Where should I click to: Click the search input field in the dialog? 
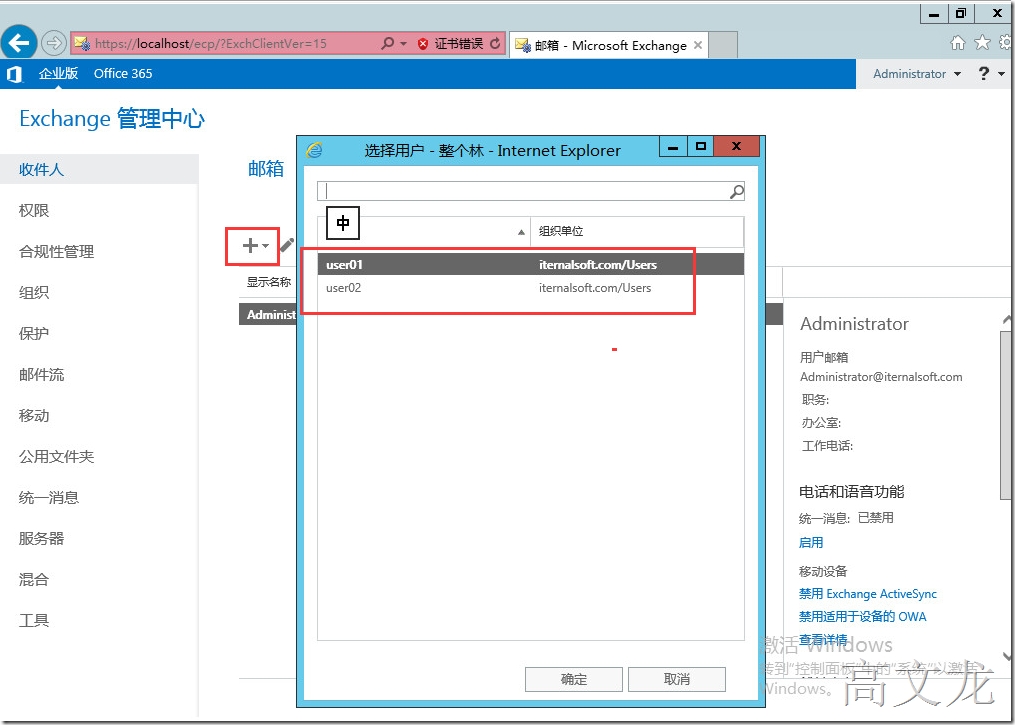click(x=523, y=191)
